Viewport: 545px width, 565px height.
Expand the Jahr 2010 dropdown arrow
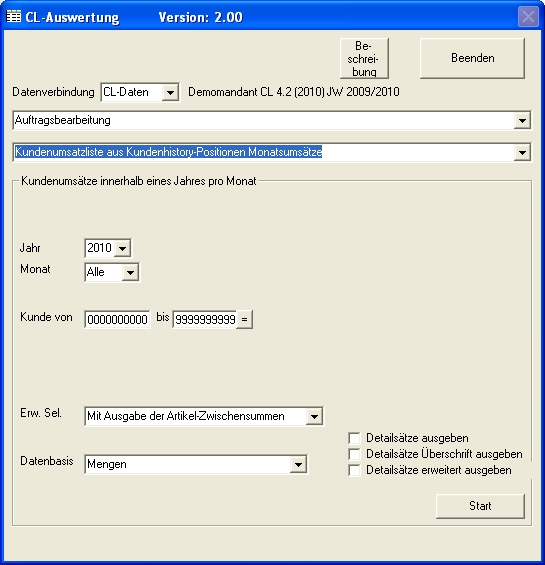pyautogui.click(x=123, y=248)
